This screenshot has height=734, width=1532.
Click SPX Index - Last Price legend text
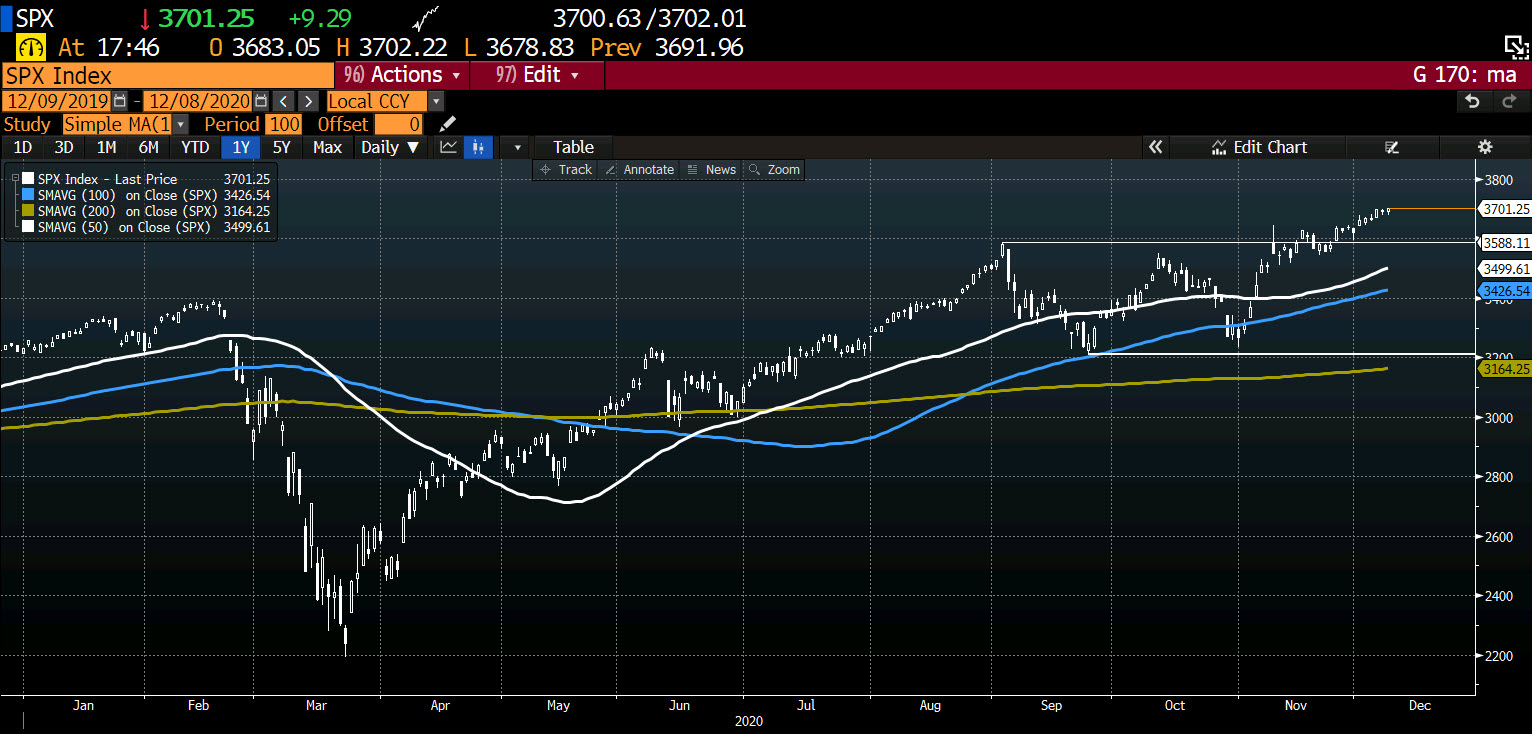[x=107, y=179]
